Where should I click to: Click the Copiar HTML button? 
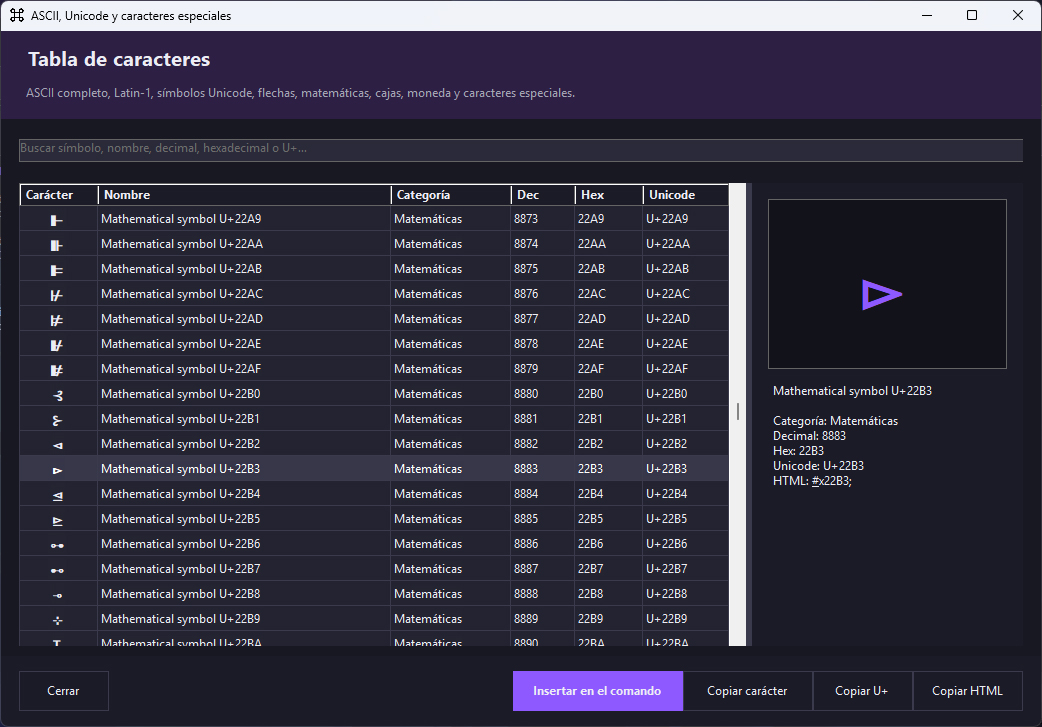coord(968,691)
